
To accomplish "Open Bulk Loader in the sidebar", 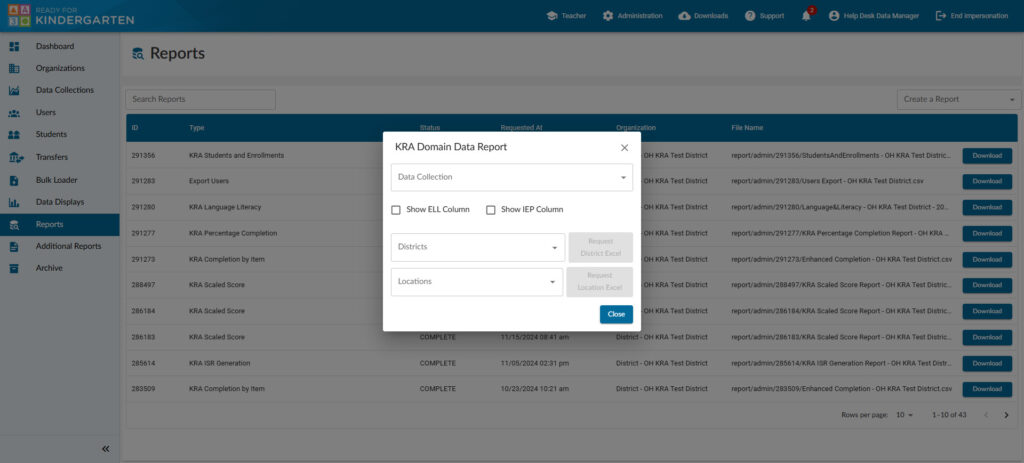I will tap(59, 180).
